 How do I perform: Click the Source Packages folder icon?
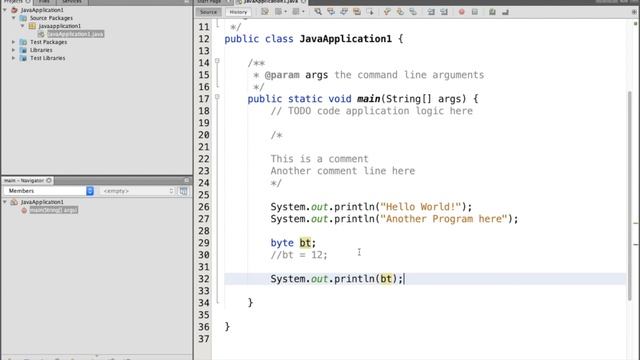(23, 18)
